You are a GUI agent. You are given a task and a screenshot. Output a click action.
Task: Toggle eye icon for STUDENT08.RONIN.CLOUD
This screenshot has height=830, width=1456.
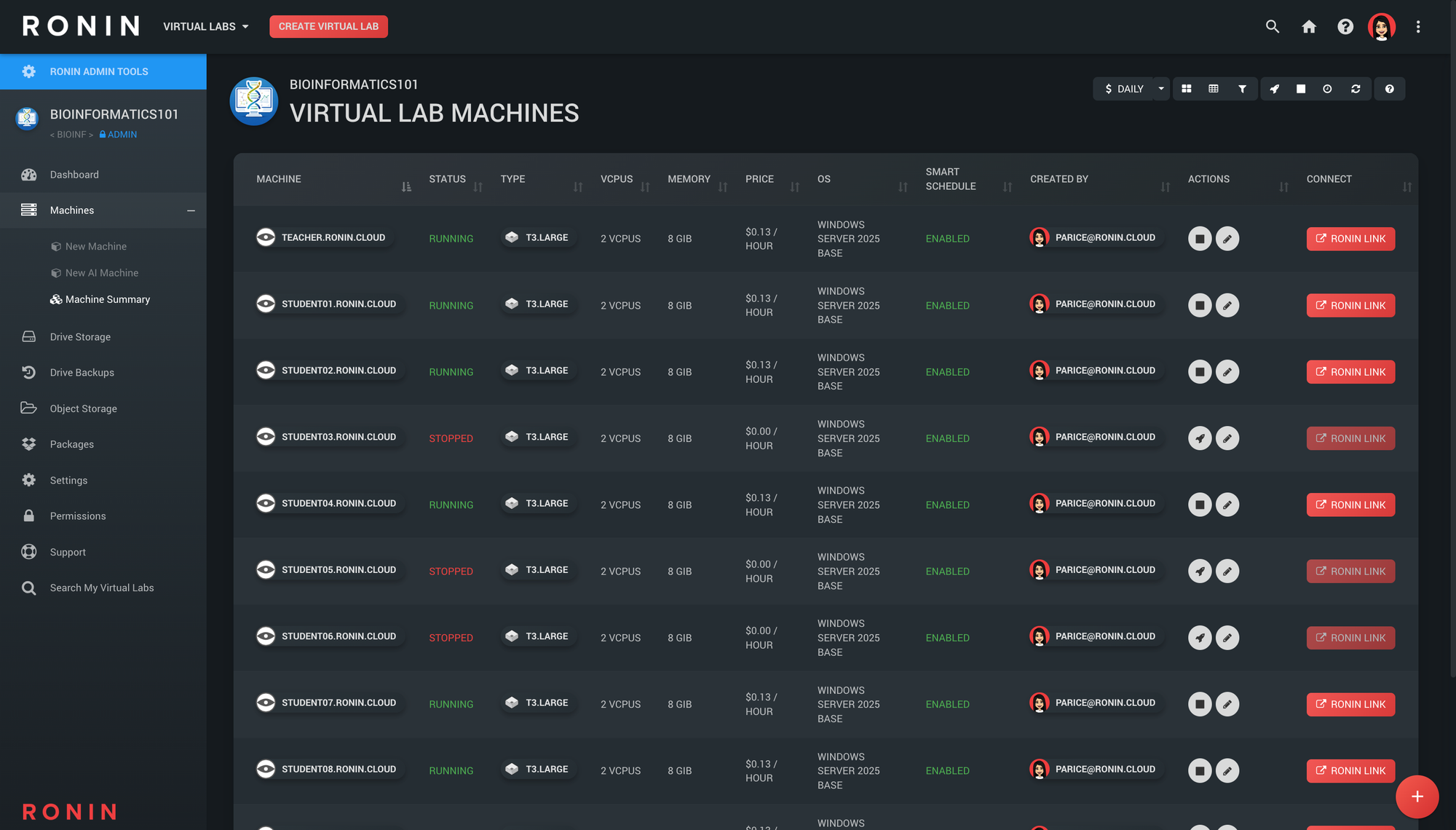click(266, 770)
